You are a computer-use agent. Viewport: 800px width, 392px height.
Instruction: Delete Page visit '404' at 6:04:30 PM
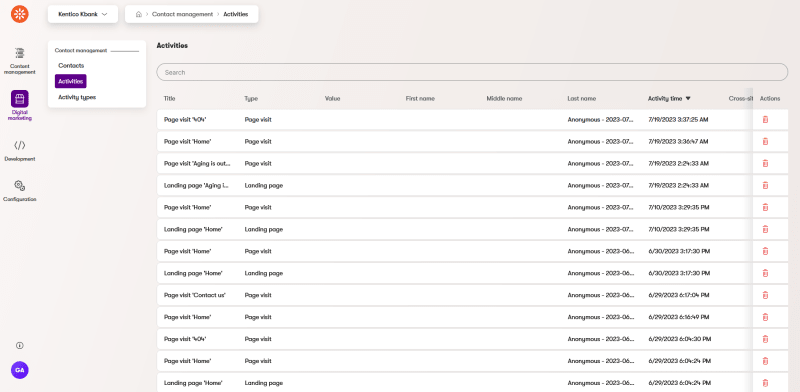765,339
